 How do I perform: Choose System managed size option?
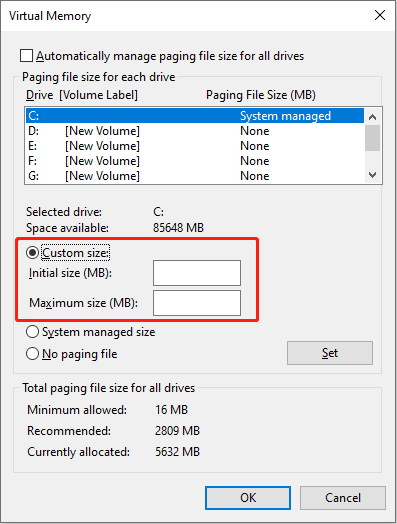[x=32, y=332]
